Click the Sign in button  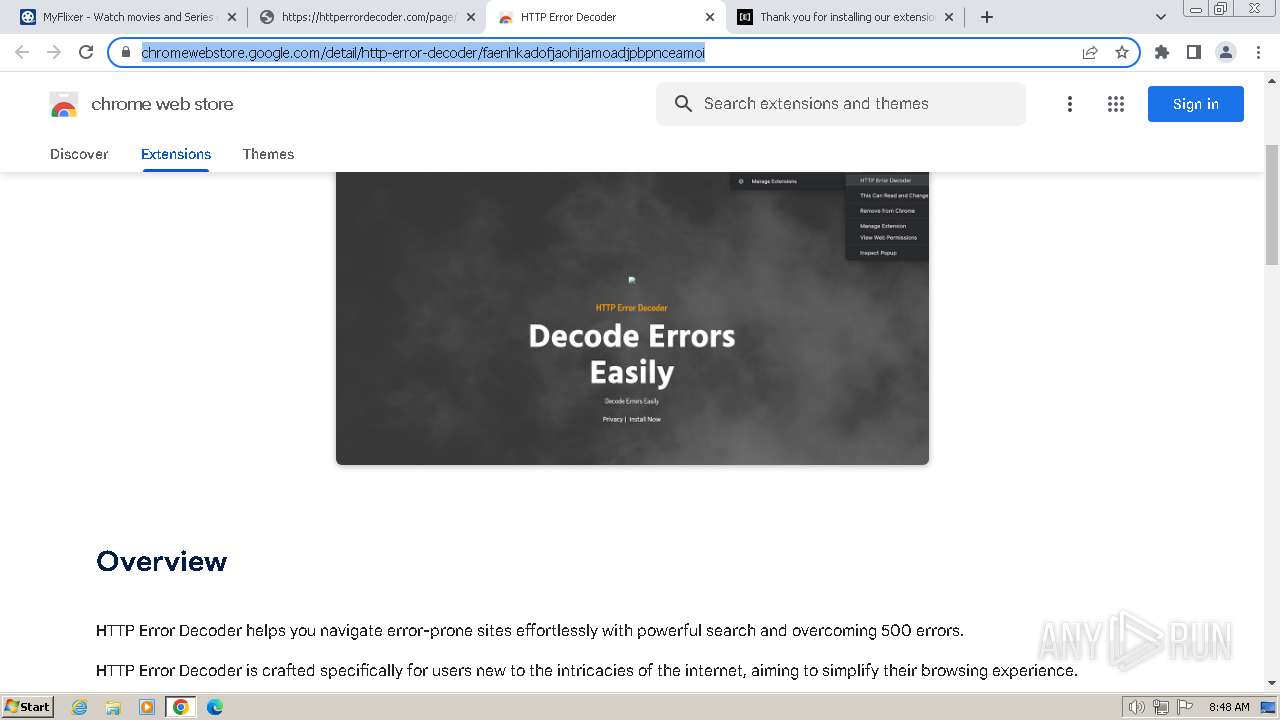point(1196,104)
